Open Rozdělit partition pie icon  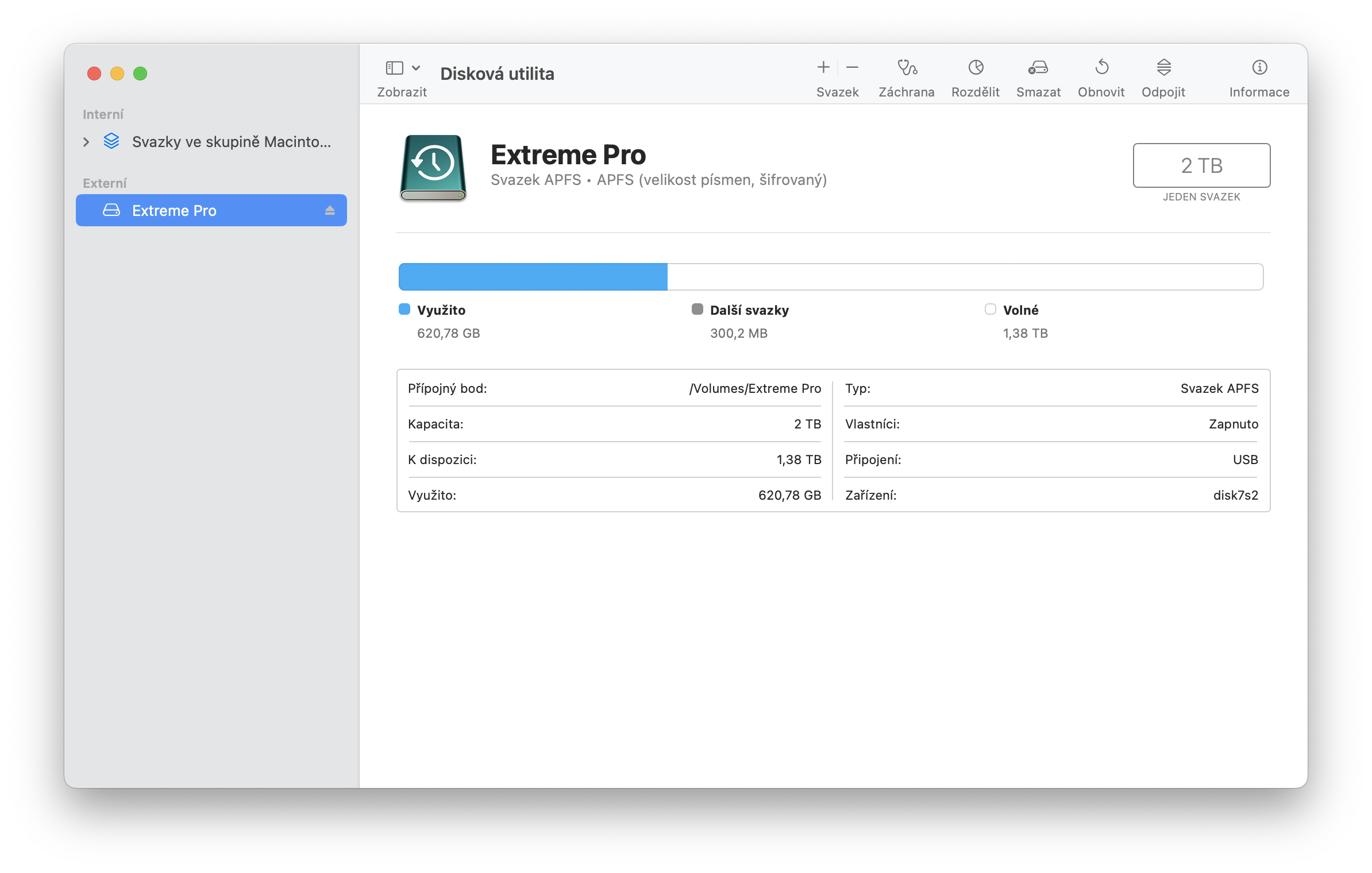coord(976,67)
